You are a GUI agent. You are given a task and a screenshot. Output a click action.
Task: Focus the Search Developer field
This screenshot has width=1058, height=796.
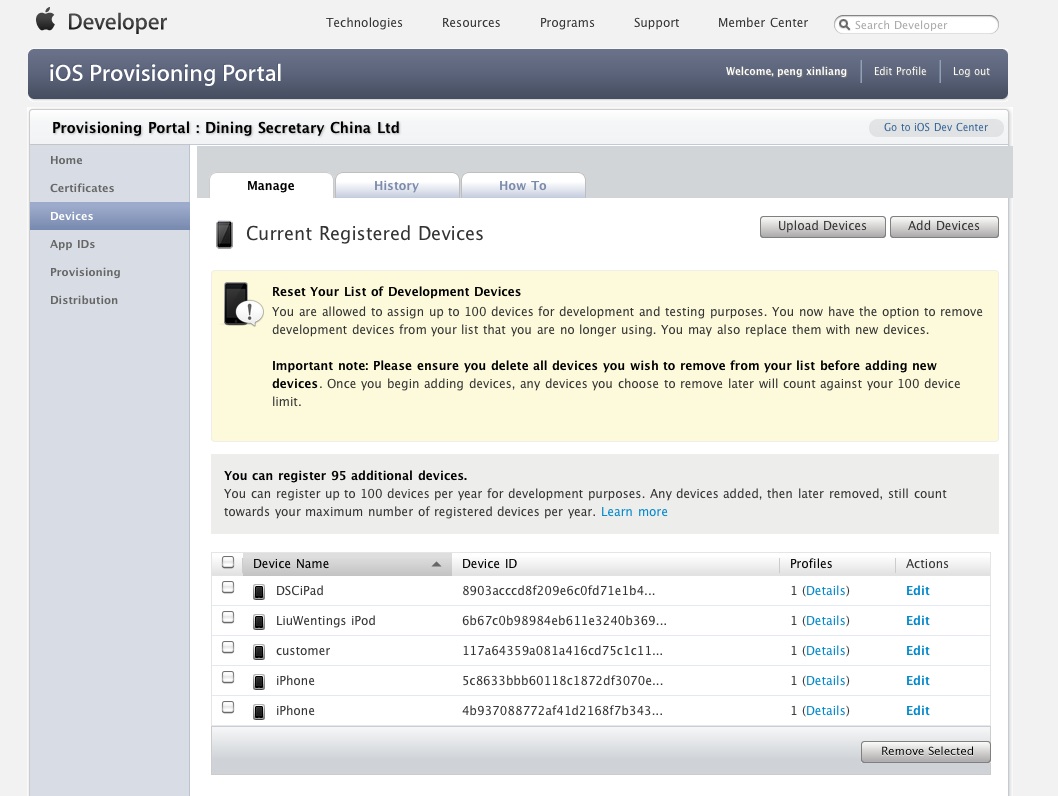(916, 25)
